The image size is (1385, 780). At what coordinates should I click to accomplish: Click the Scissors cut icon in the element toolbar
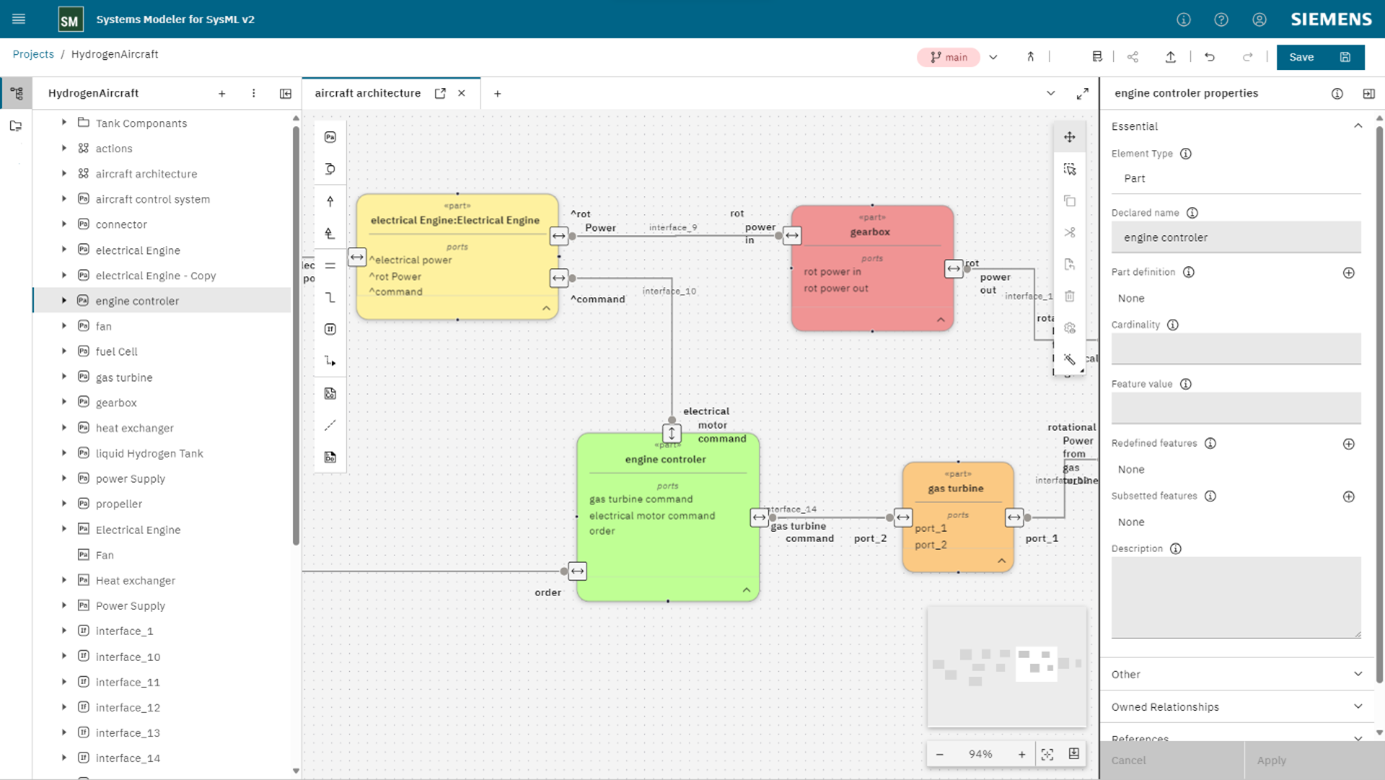pyautogui.click(x=1069, y=233)
